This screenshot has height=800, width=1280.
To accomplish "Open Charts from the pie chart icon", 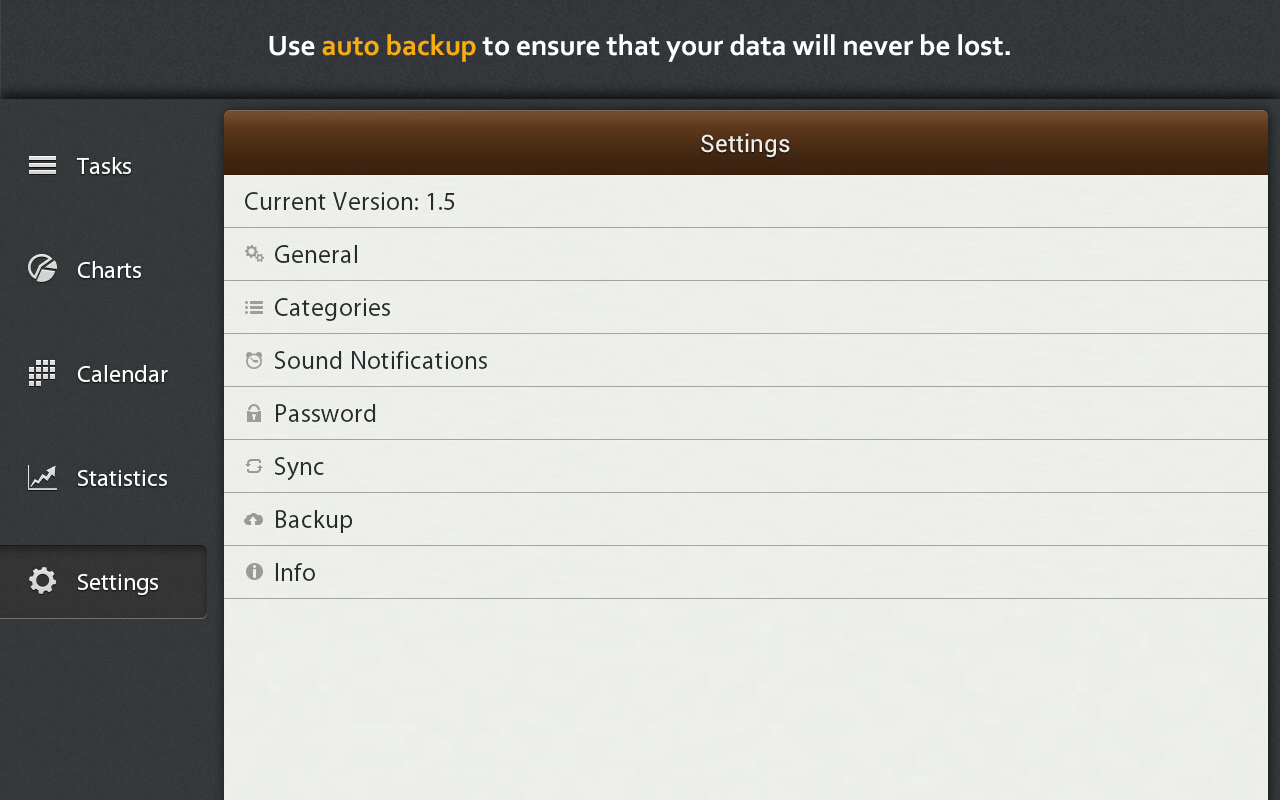I will tap(42, 268).
